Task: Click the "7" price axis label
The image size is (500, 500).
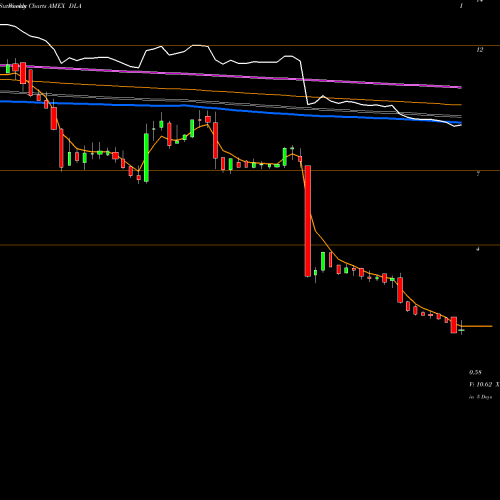Action: (478, 174)
